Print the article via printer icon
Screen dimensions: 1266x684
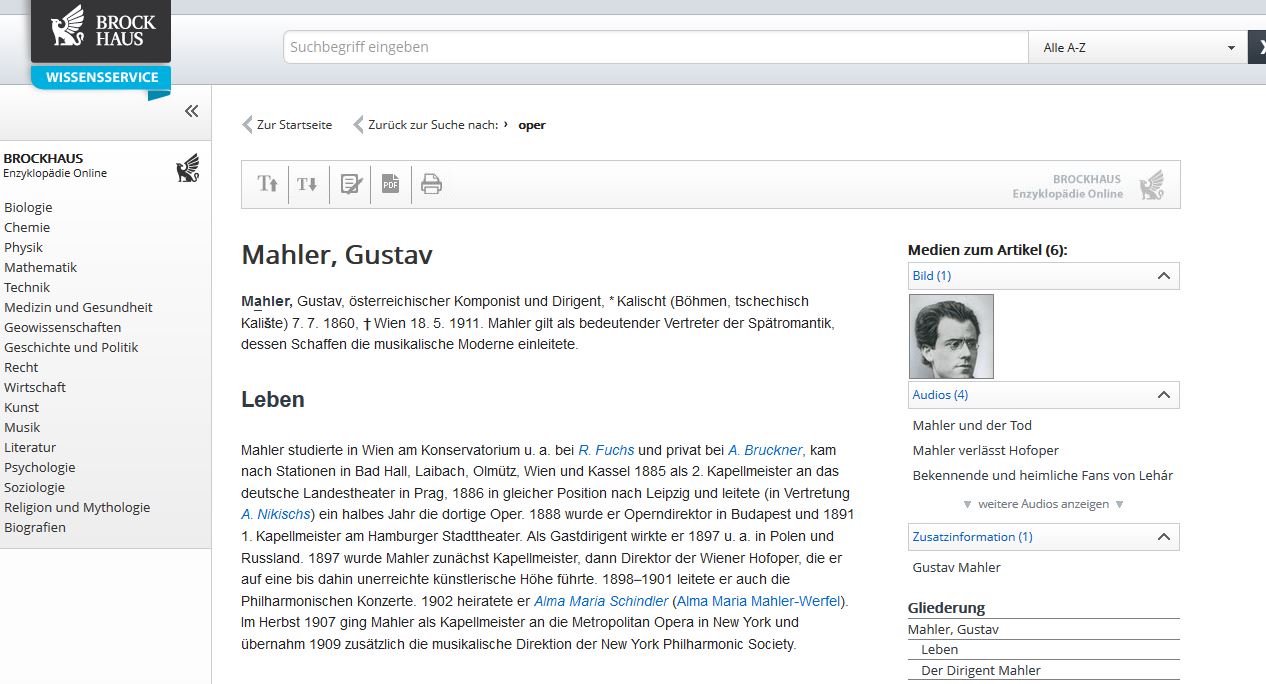click(x=431, y=184)
